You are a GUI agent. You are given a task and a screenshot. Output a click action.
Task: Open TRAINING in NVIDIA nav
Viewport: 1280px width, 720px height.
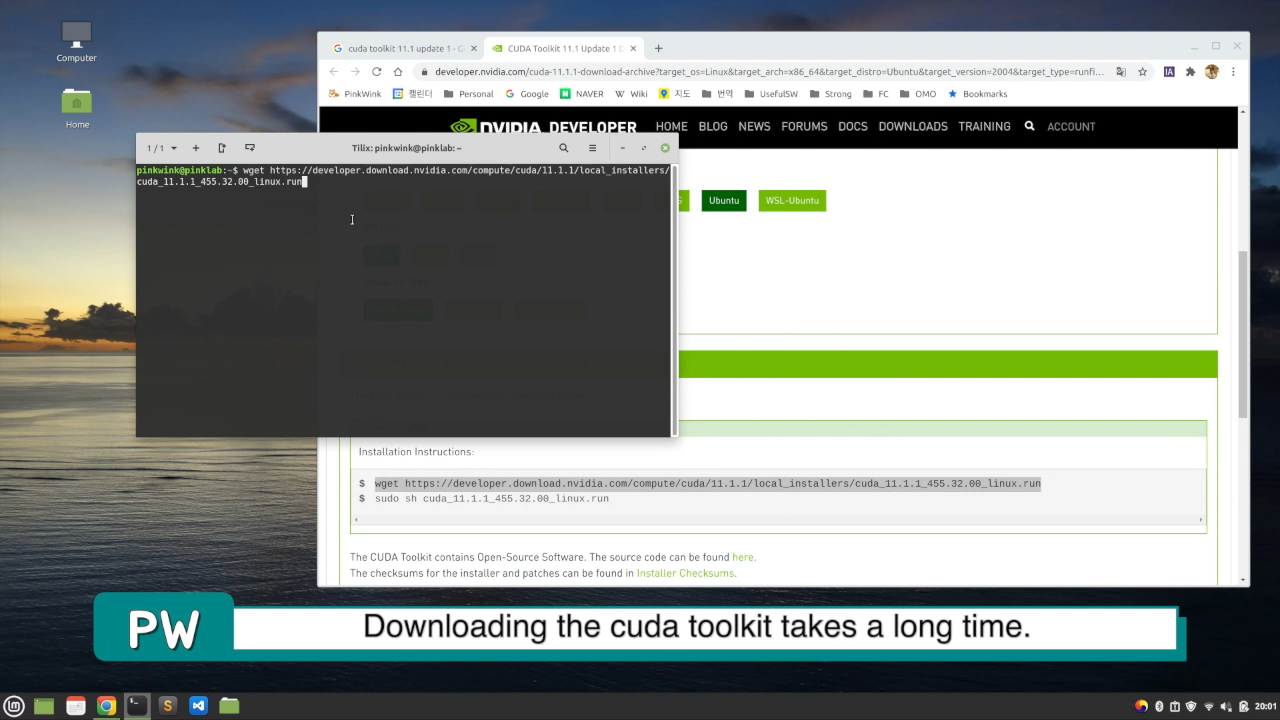[x=984, y=127]
